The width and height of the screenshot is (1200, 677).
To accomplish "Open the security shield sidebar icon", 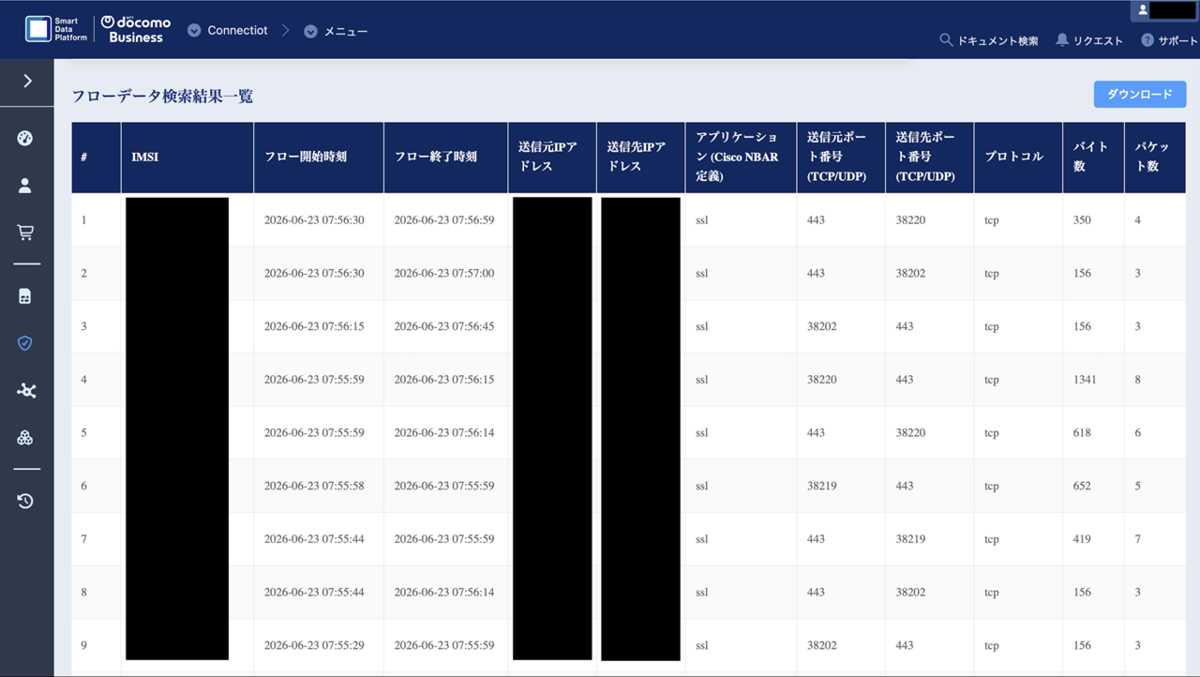I will tap(26, 343).
